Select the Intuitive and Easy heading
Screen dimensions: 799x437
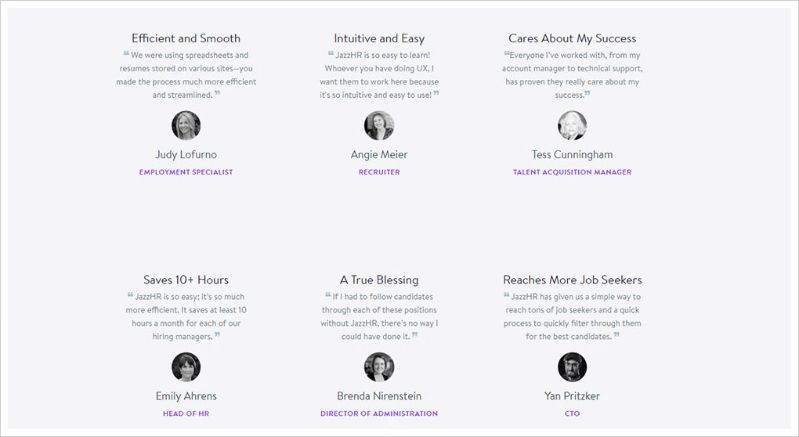(379, 38)
